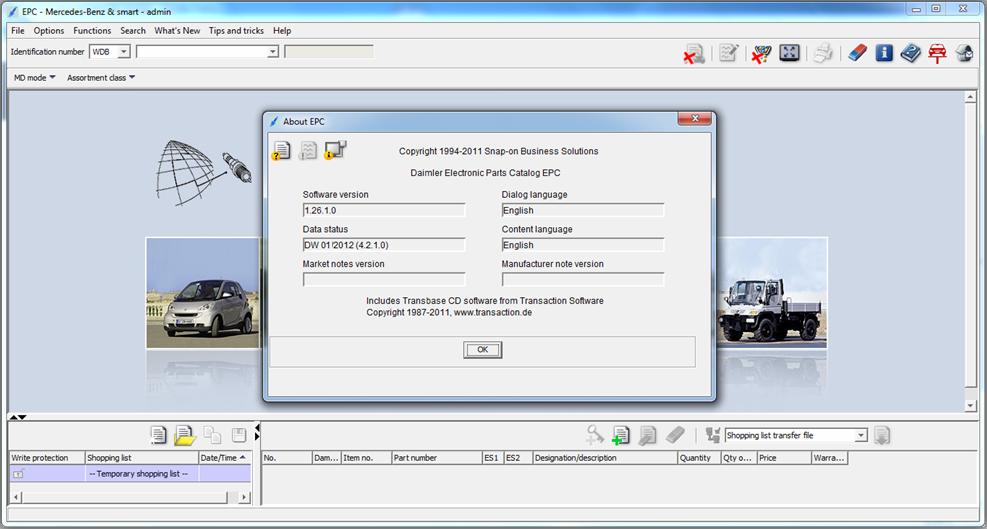
Task: Click the smart car thumbnail image
Action: [203, 293]
